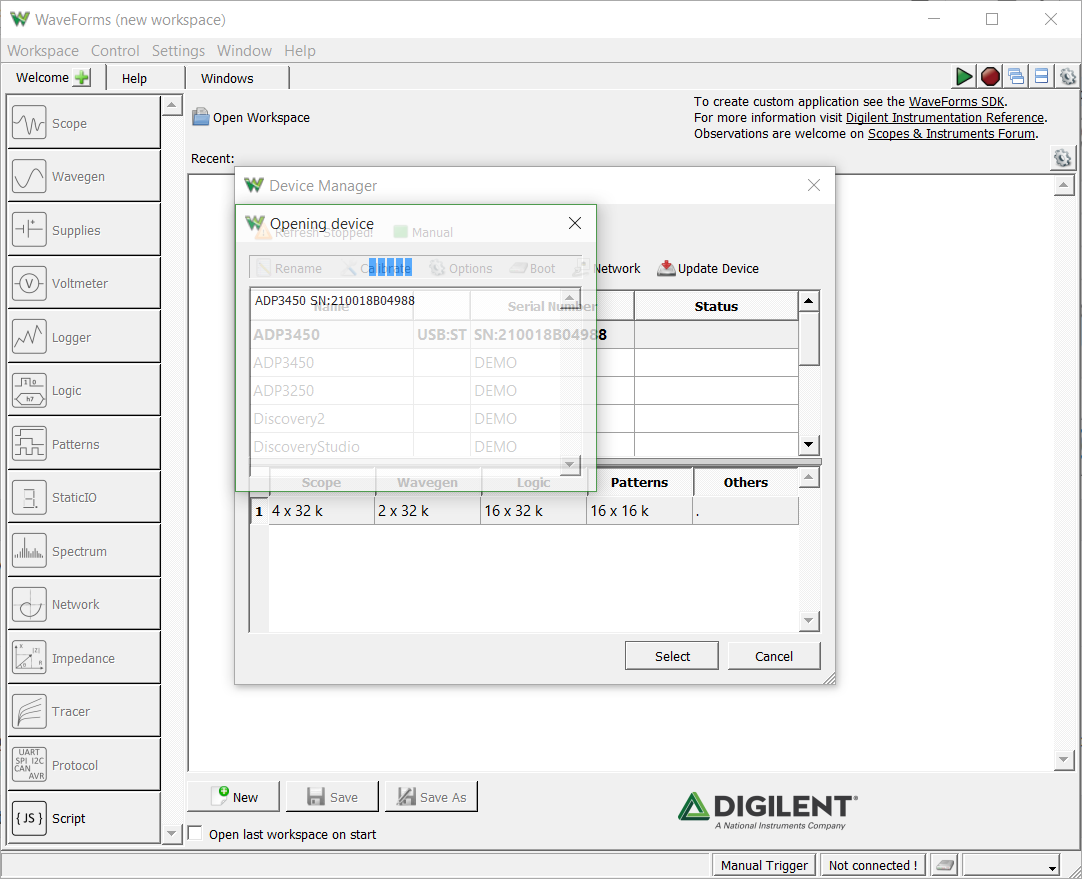This screenshot has height=879, width=1082.
Task: Open the Script editor instrument
Action: point(83,818)
